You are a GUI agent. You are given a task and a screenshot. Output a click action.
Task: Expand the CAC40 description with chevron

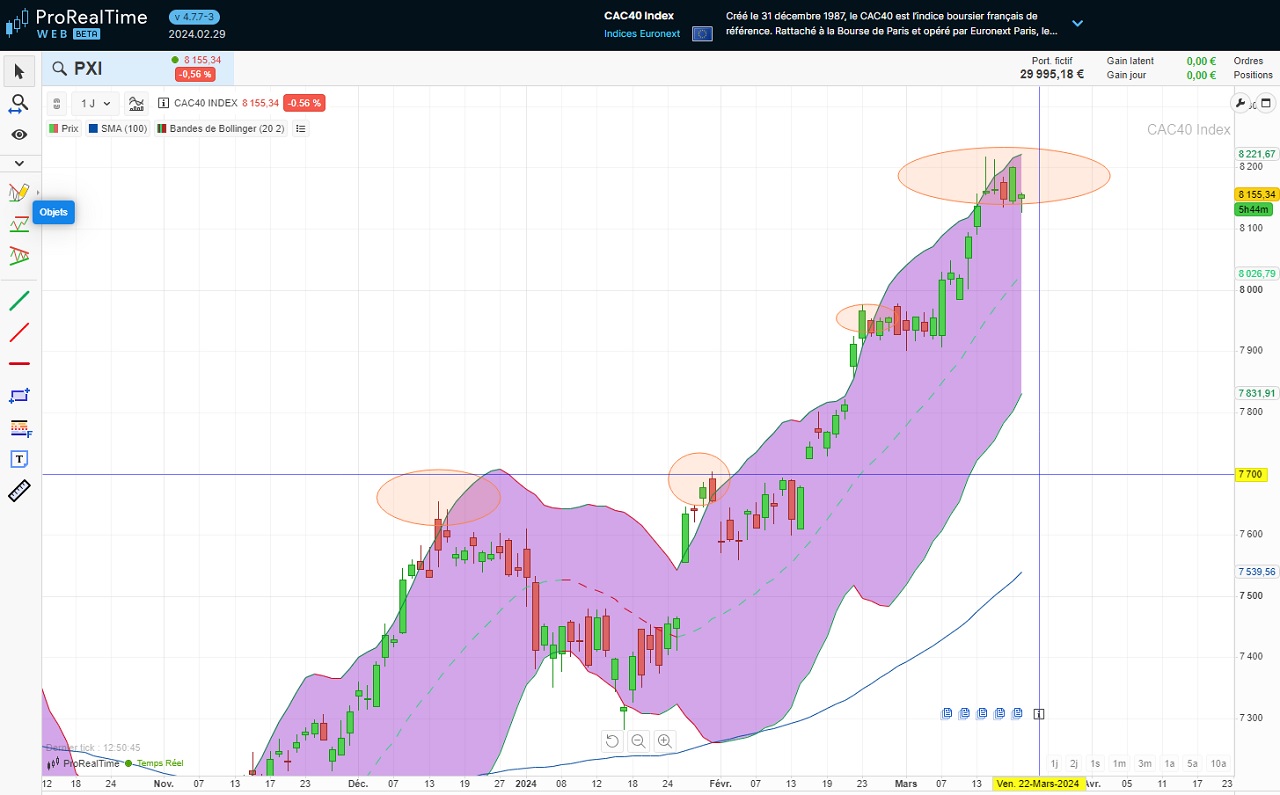point(1077,23)
